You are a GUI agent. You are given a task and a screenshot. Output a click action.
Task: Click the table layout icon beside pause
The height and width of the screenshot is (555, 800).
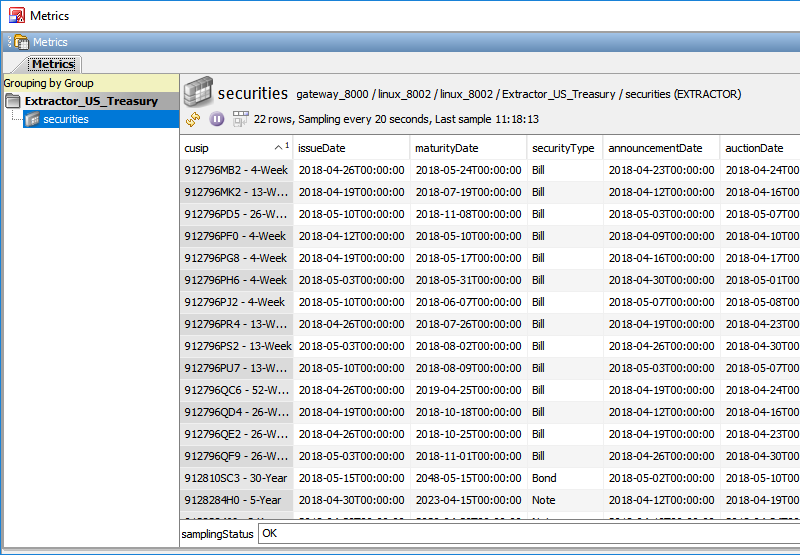(x=240, y=119)
